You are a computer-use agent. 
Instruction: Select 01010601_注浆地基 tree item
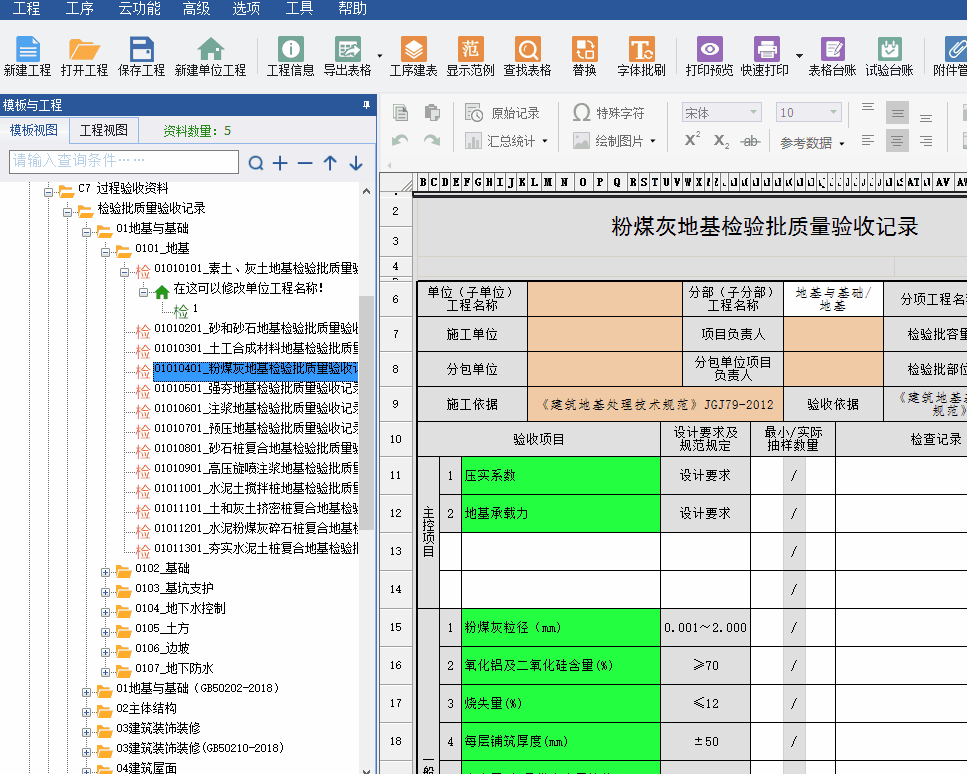click(255, 408)
